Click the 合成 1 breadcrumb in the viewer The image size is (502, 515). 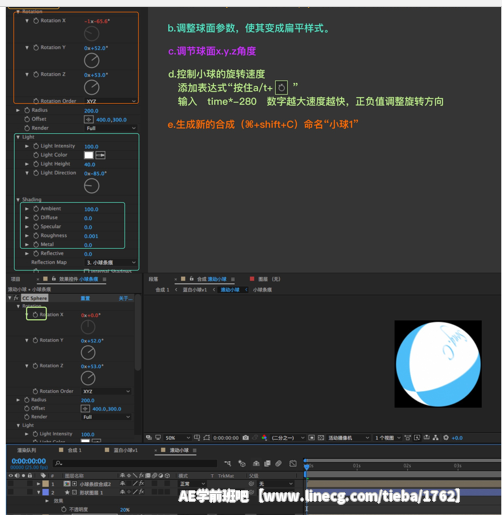coord(162,290)
